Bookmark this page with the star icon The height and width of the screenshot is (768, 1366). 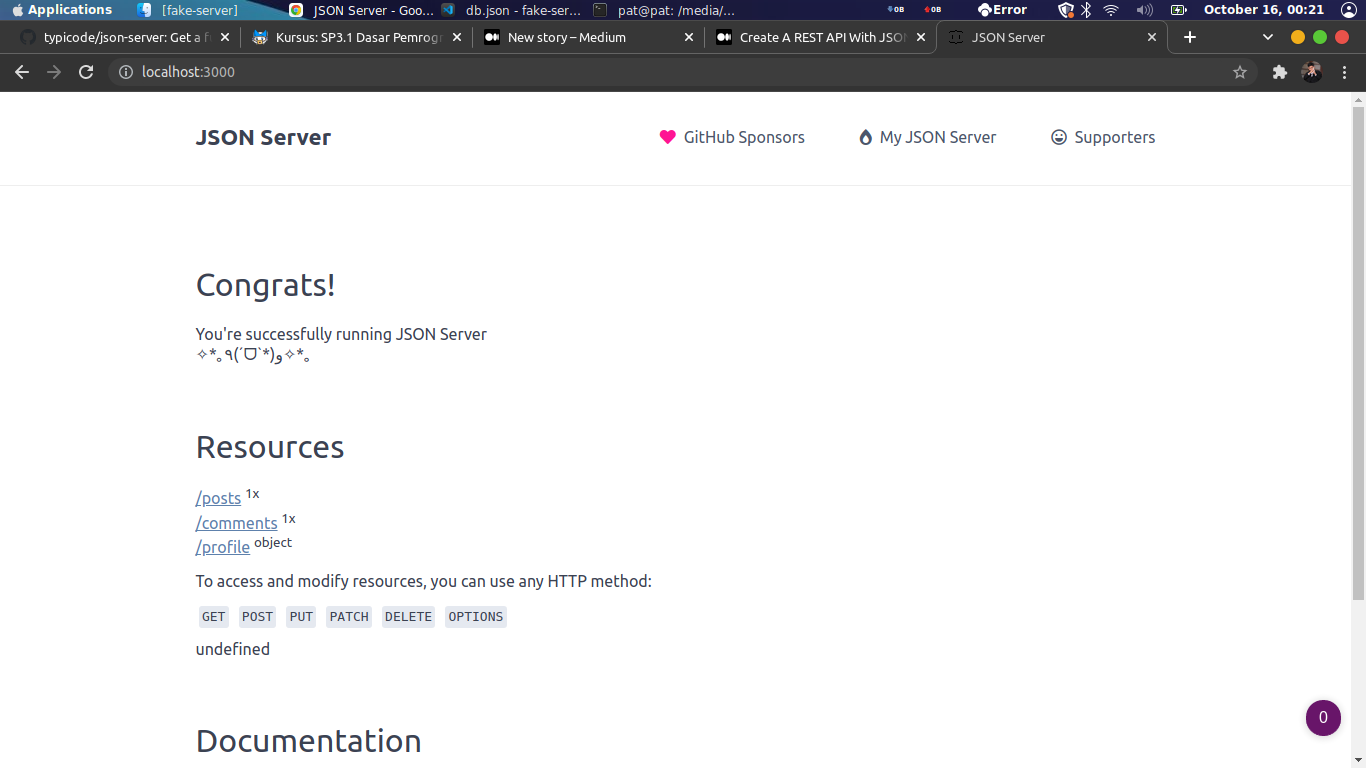tap(1240, 72)
